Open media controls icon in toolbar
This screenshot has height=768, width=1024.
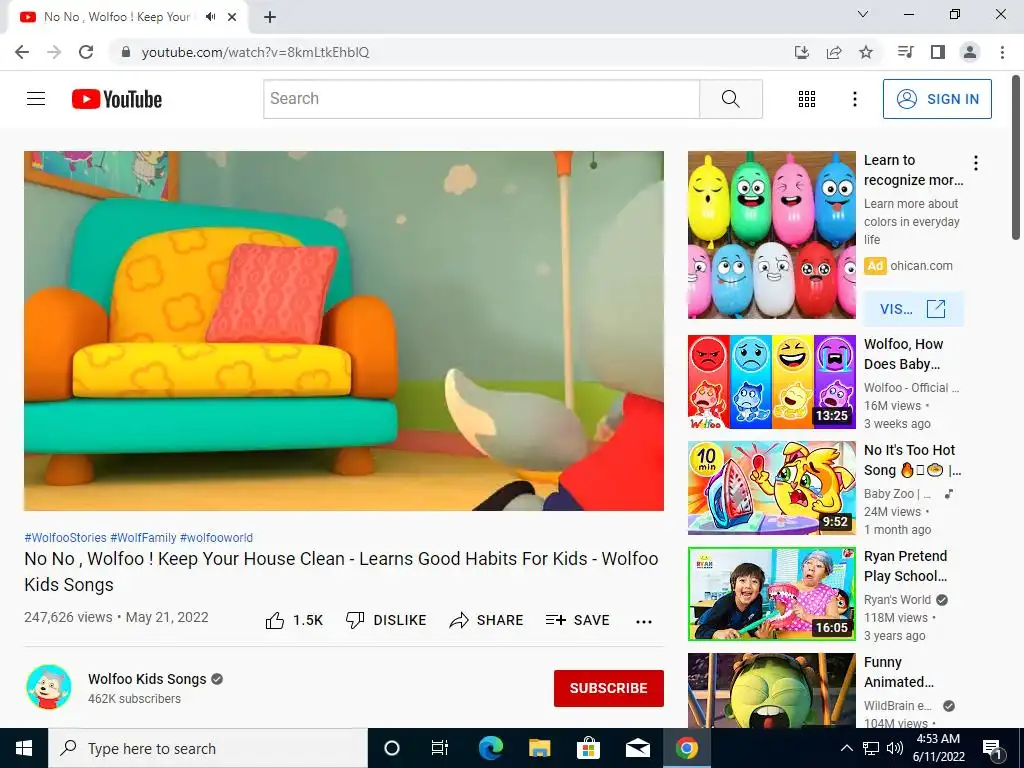[x=905, y=52]
